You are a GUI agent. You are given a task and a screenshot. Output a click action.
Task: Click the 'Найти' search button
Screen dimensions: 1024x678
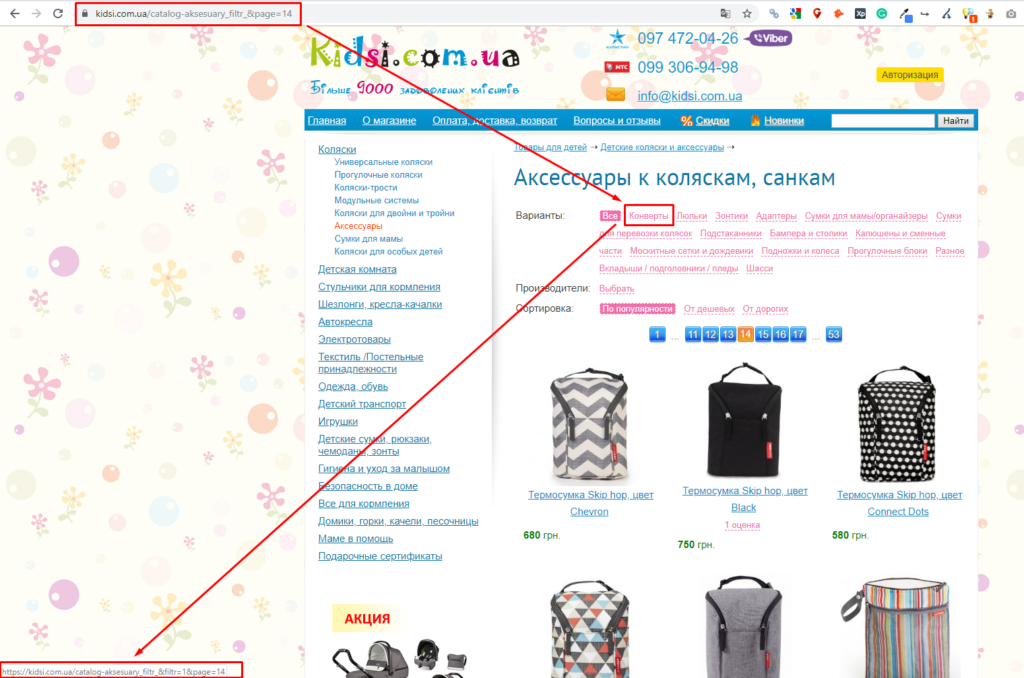tap(955, 120)
